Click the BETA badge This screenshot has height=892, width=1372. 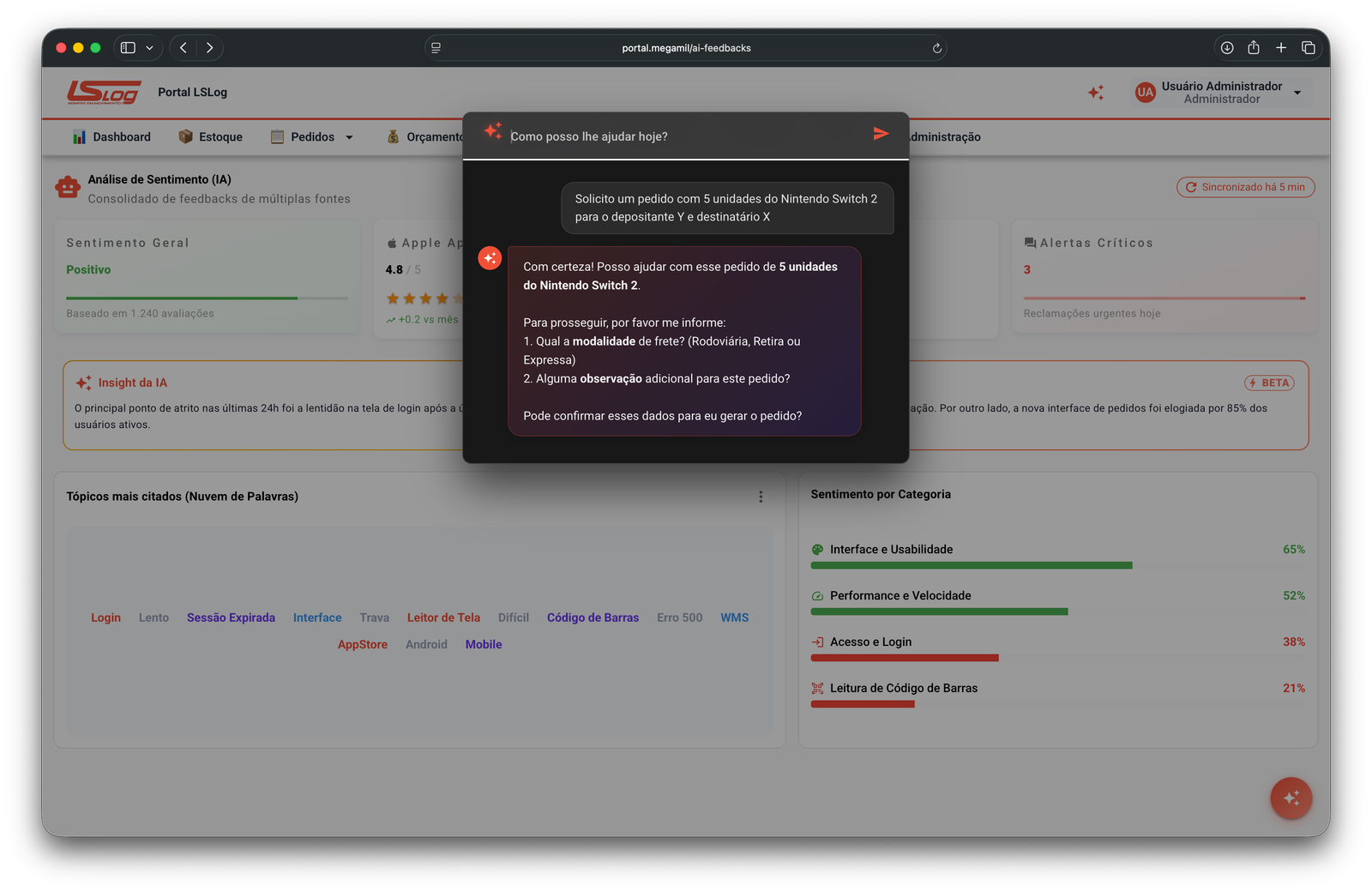tap(1268, 383)
